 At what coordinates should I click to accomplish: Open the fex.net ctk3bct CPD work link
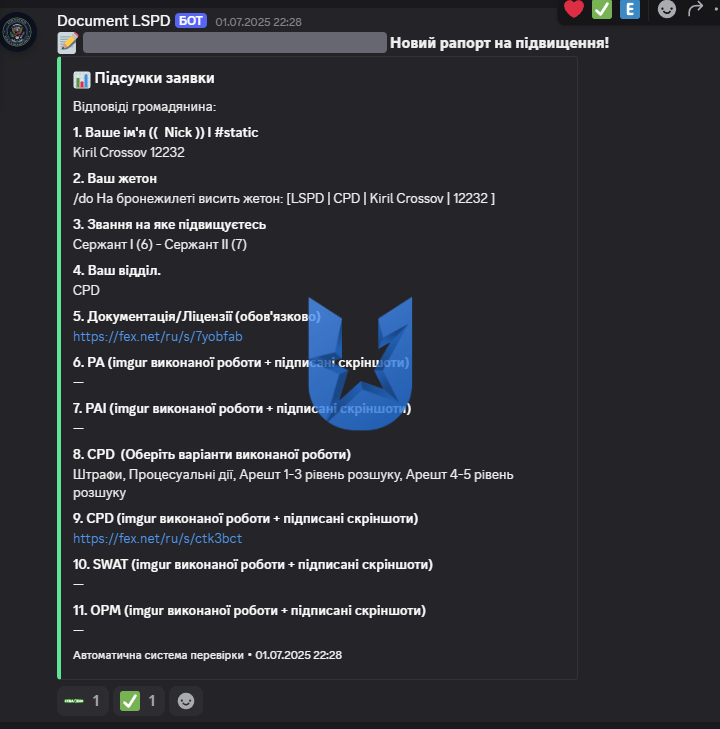[x=158, y=538]
